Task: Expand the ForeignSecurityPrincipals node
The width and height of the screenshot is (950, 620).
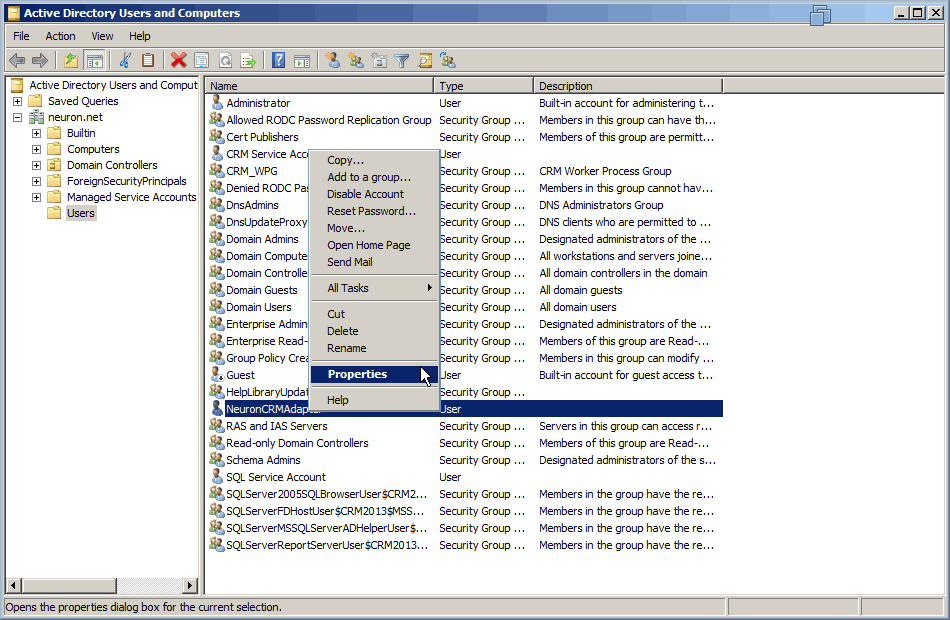Action: pyautogui.click(x=36, y=181)
